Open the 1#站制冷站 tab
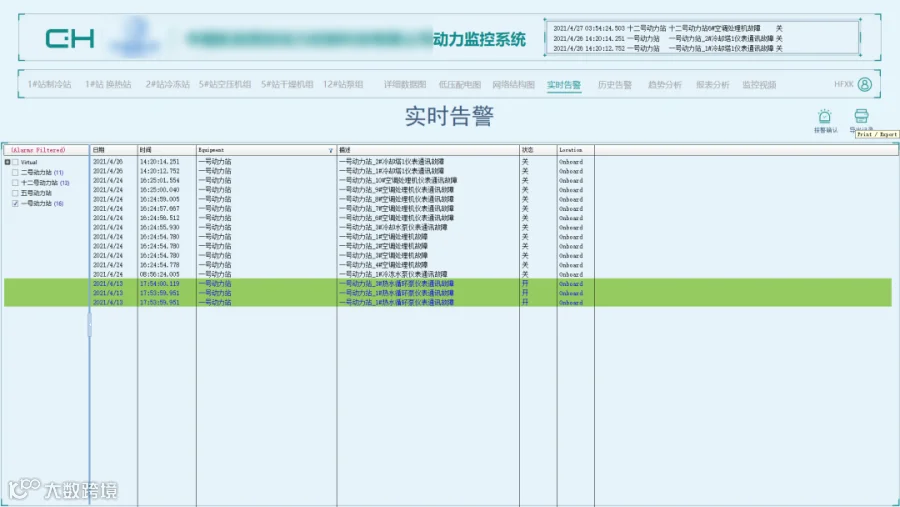The image size is (900, 507). (x=49, y=84)
